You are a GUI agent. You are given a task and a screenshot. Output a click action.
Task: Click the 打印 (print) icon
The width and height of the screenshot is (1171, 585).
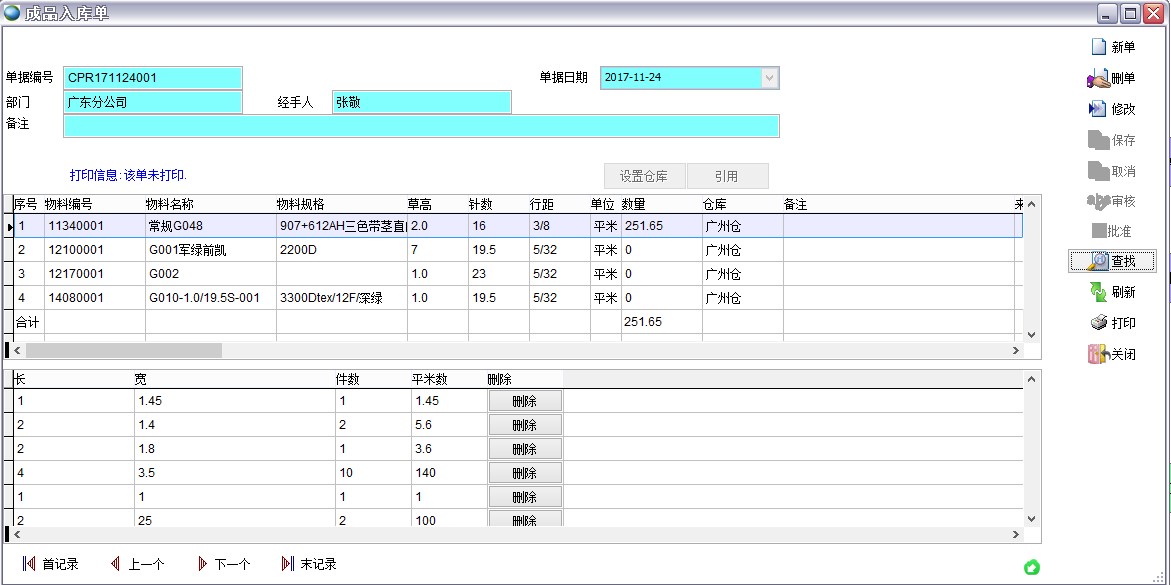pyautogui.click(x=1098, y=323)
